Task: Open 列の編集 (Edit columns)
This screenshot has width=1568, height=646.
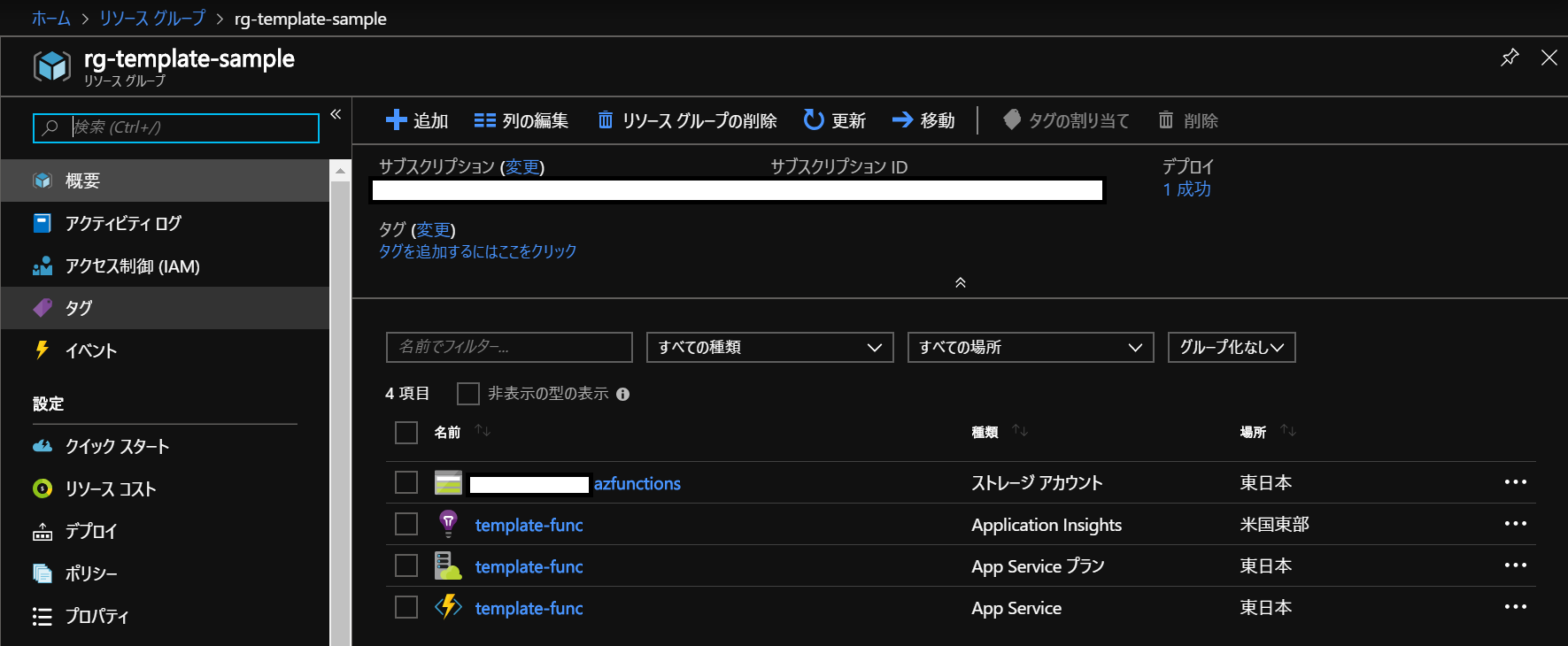Action: coord(521,120)
